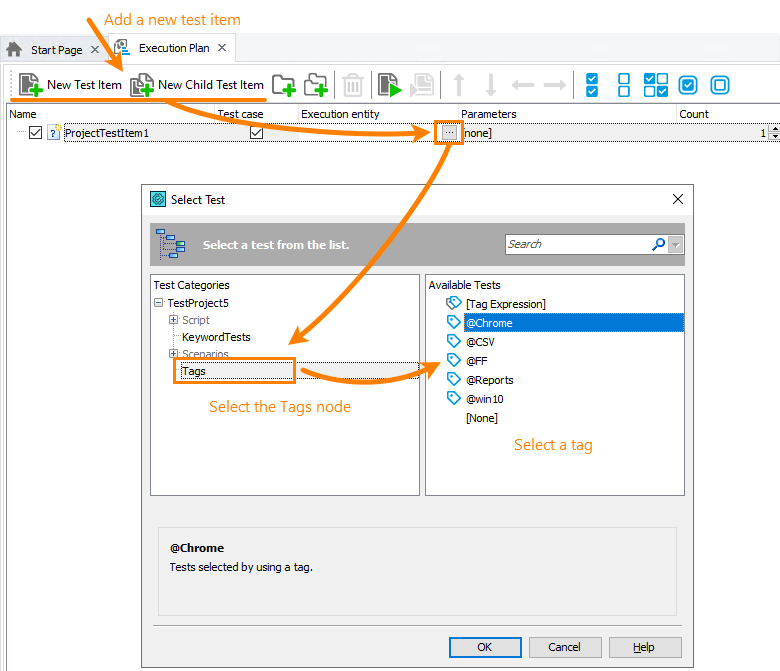The image size is (780, 671).
Task: Click OK in the Select Test dialog
Action: pos(485,647)
